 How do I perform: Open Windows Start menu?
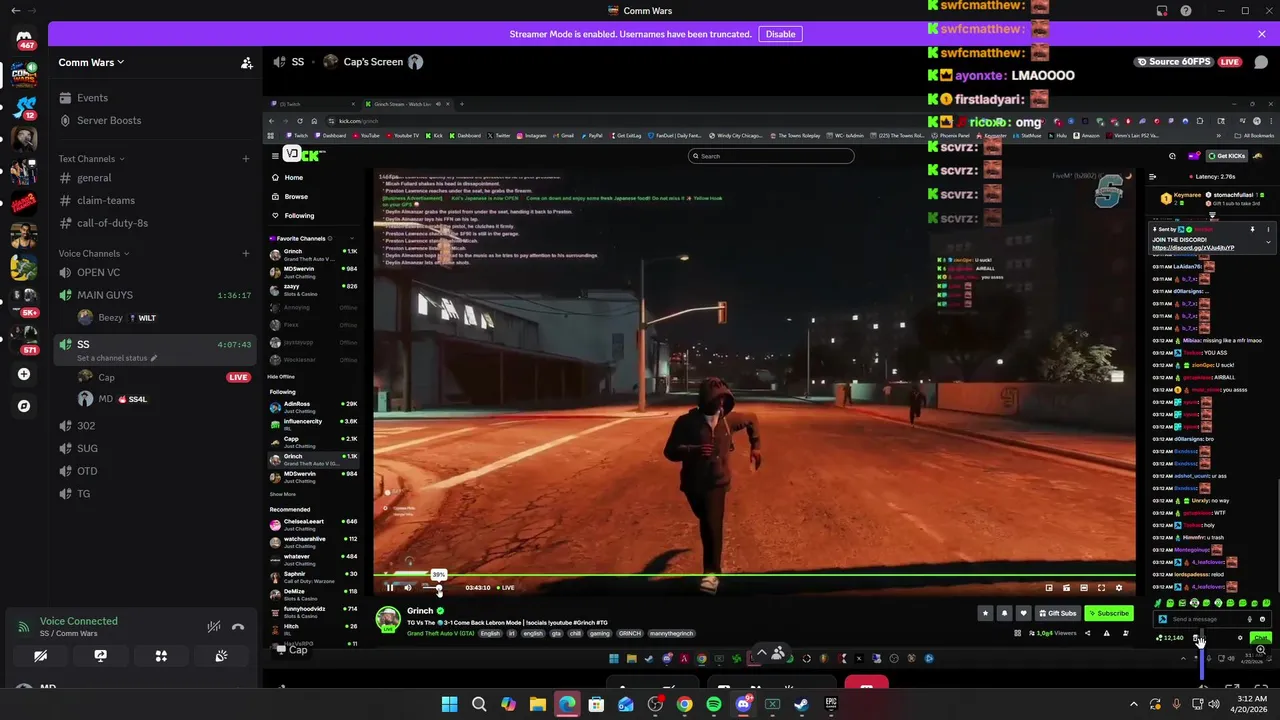click(449, 704)
